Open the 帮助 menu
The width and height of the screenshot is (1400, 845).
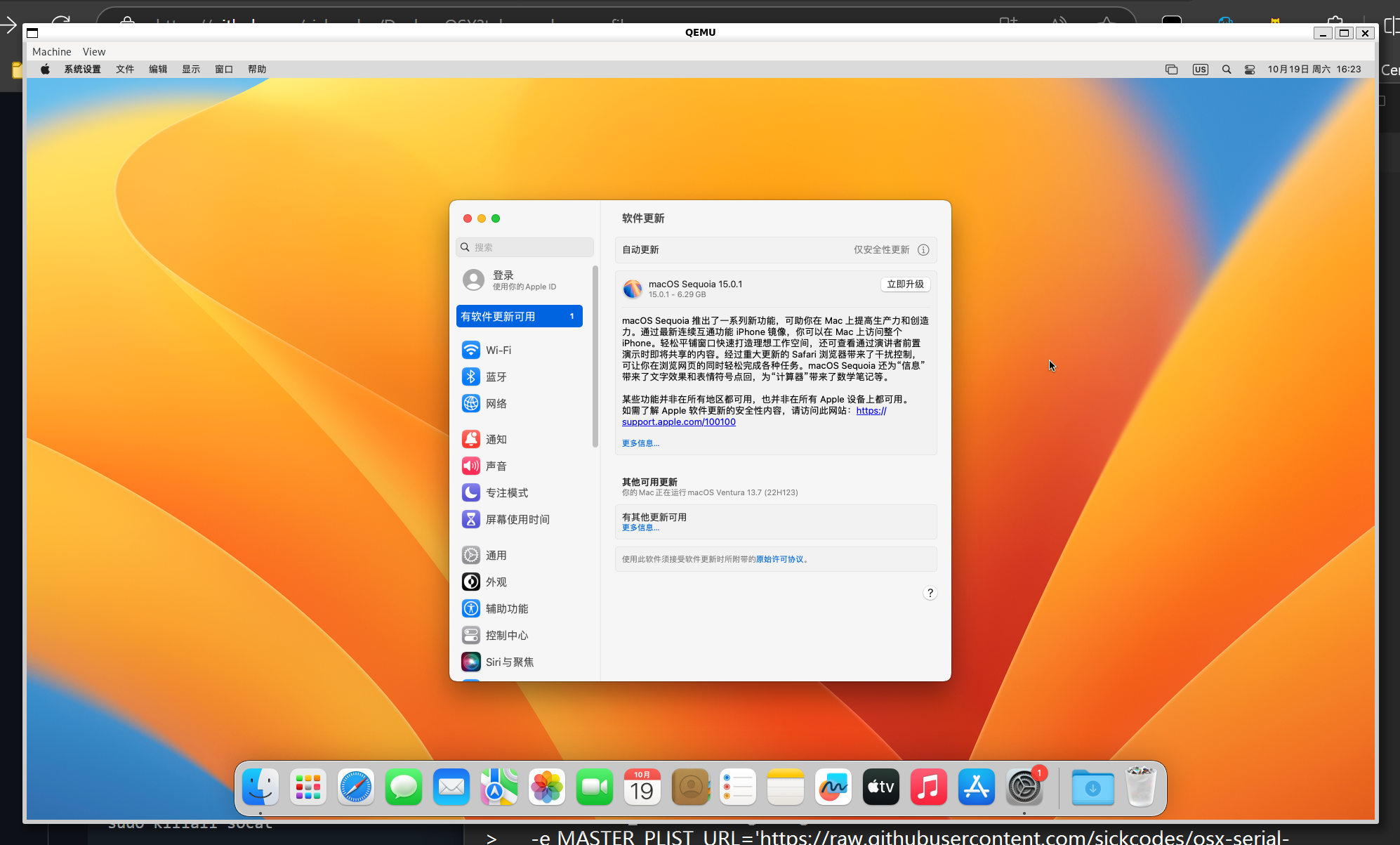point(257,70)
